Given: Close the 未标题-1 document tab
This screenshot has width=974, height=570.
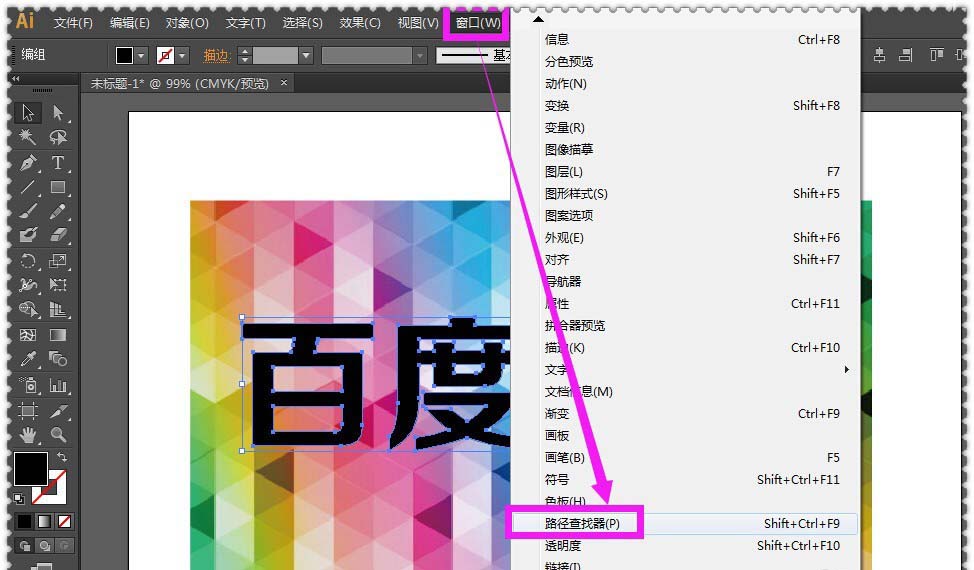Looking at the screenshot, I should pyautogui.click(x=284, y=83).
